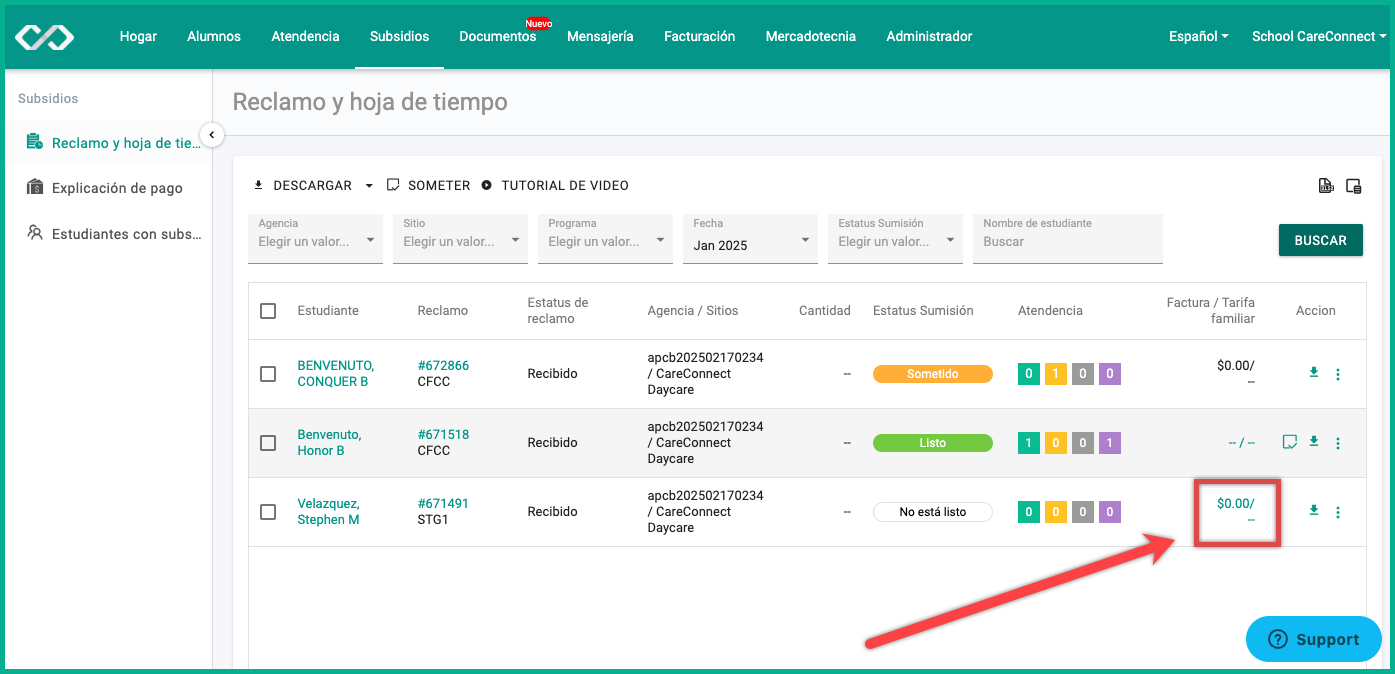Open more actions for Benvenuto, Honor B
Viewport: 1395px width, 674px height.
coord(1338,443)
